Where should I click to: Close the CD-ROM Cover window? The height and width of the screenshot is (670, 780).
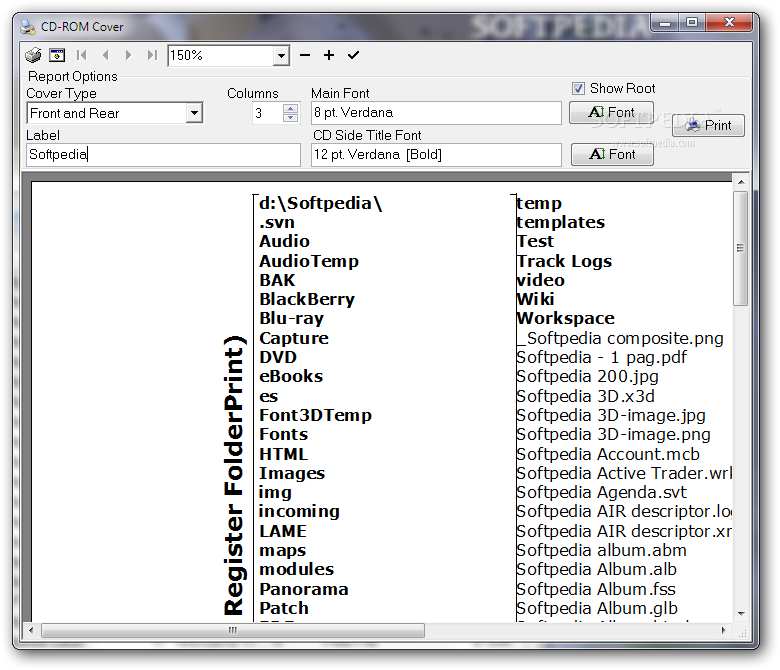(729, 22)
